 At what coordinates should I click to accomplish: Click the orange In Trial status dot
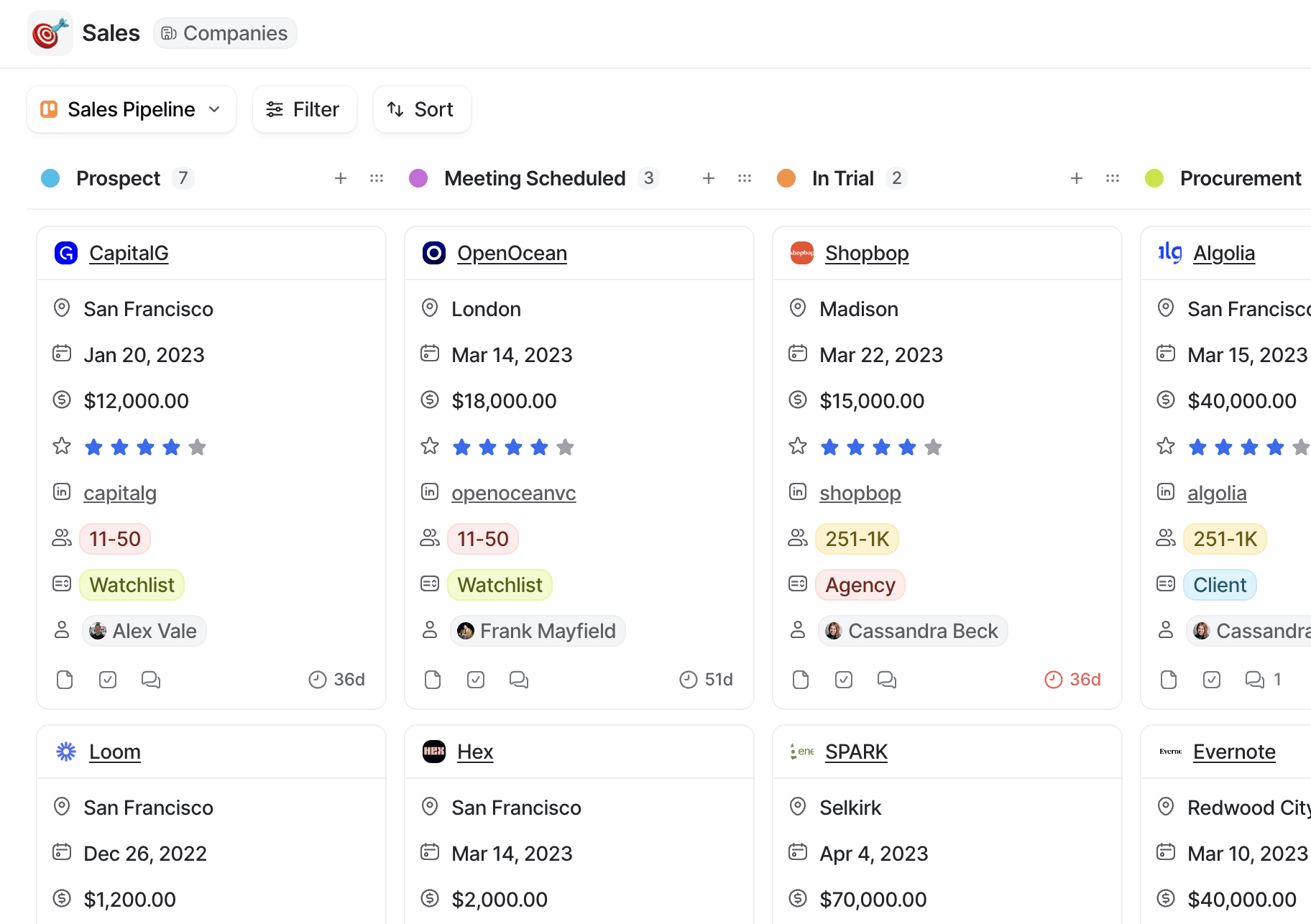(786, 178)
